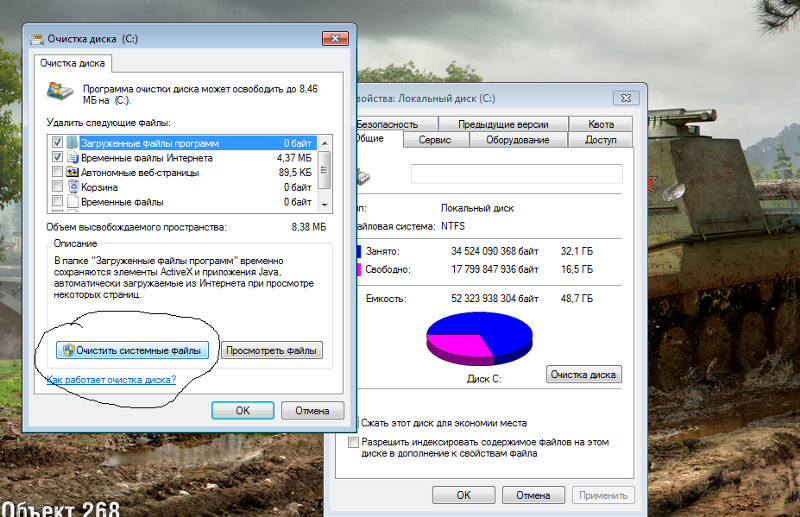Select the Загруженные файлы программ row text
800x517 pixels.
point(150,143)
